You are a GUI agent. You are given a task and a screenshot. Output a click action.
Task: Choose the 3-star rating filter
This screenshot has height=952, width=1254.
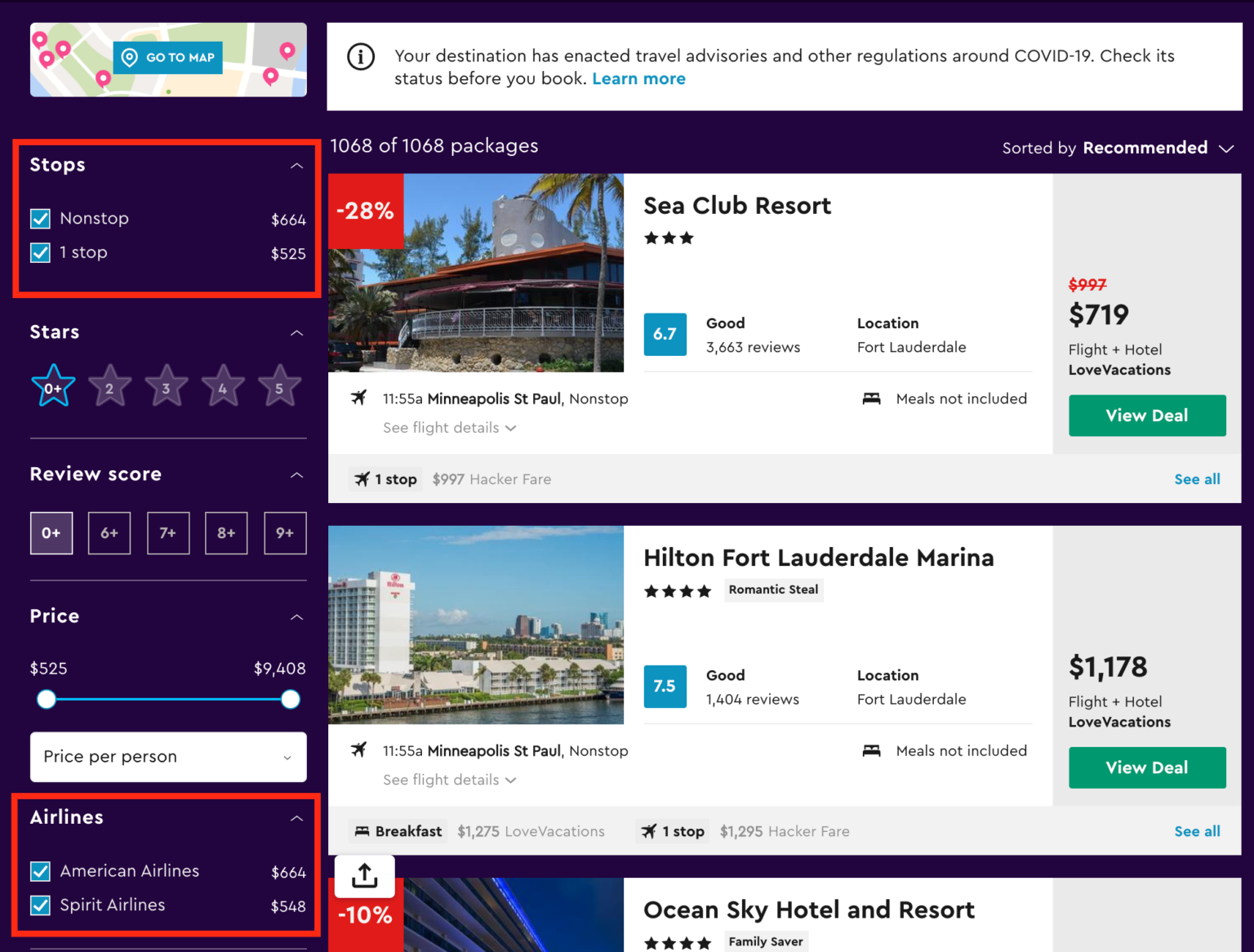point(167,387)
